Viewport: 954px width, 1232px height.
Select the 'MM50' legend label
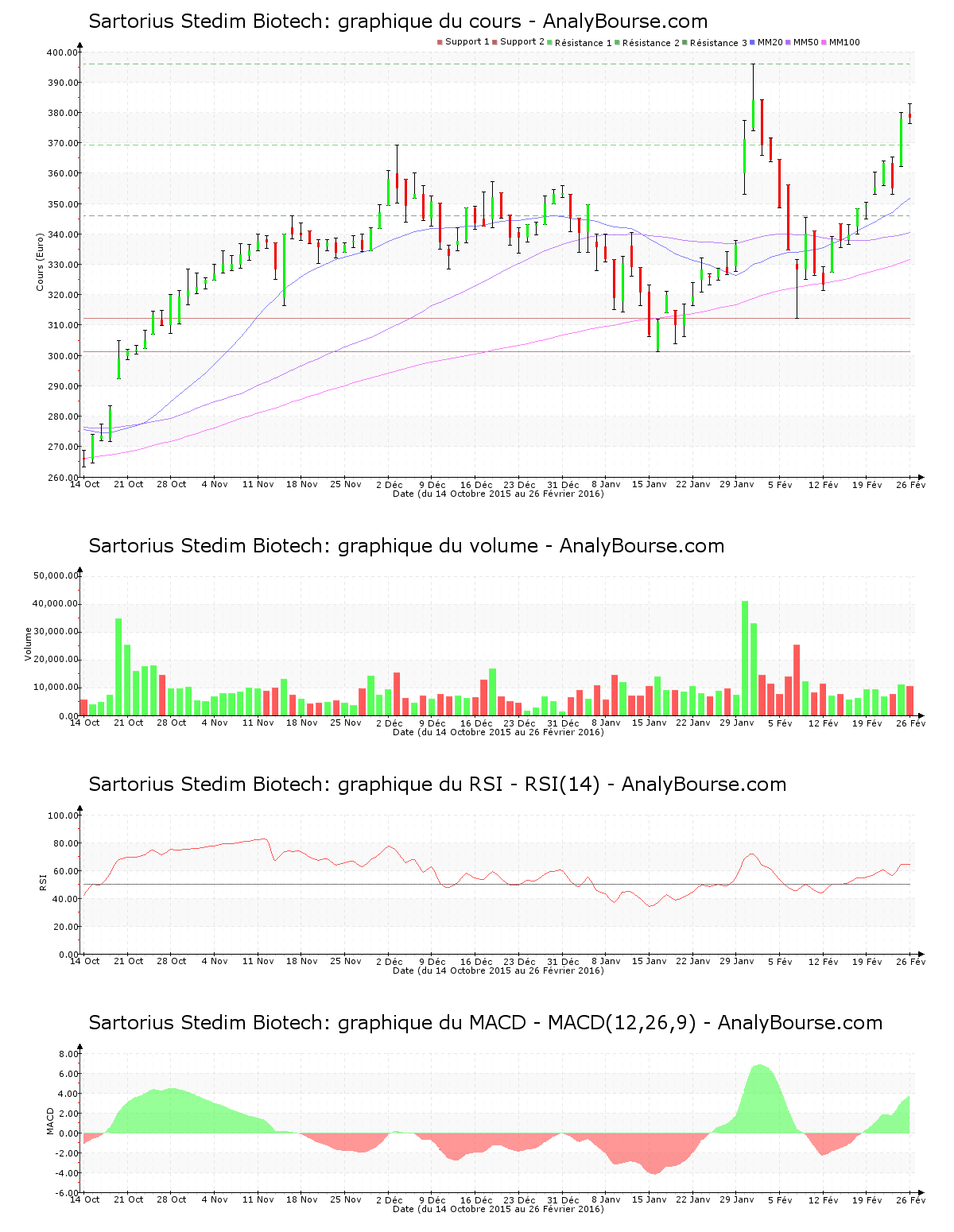[x=806, y=42]
